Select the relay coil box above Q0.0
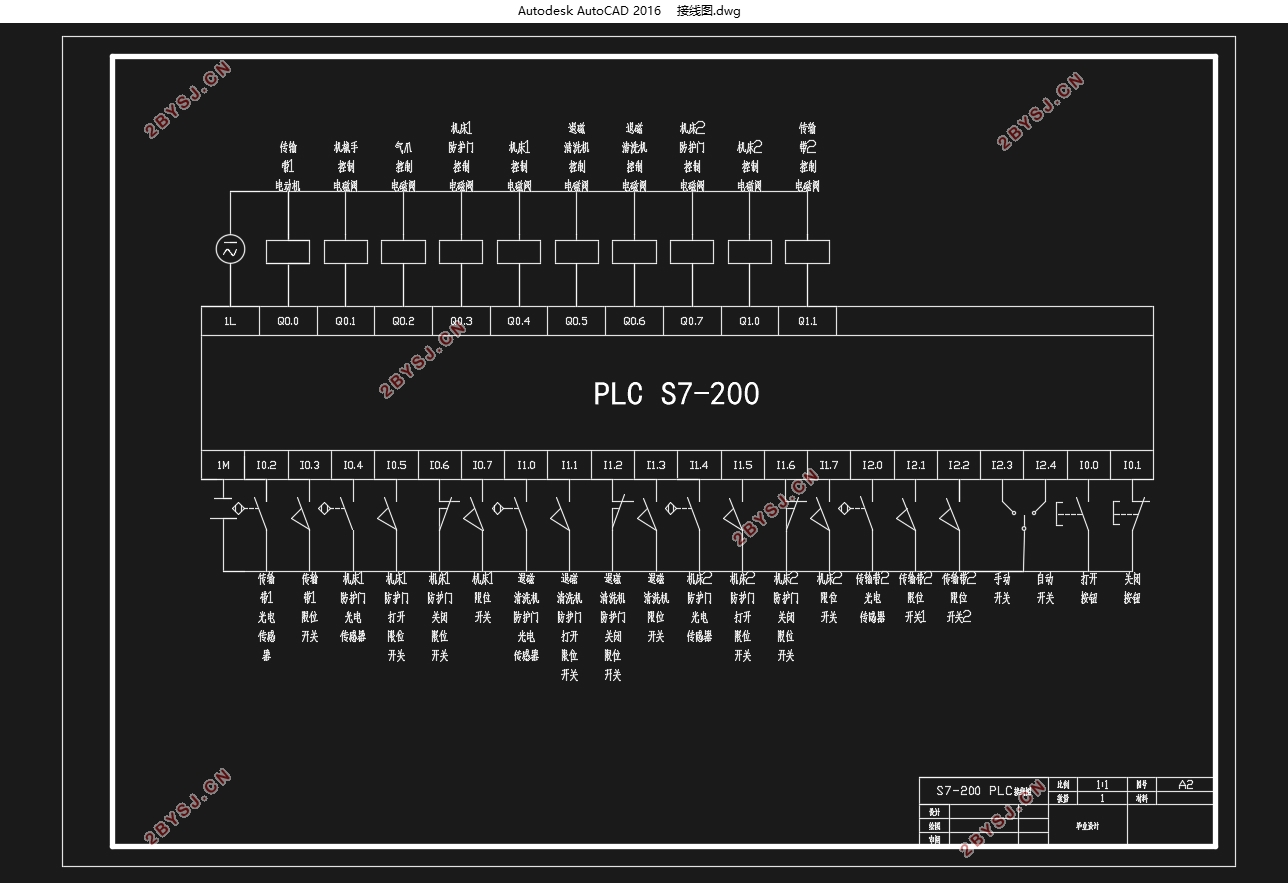This screenshot has width=1288, height=883. pyautogui.click(x=287, y=252)
